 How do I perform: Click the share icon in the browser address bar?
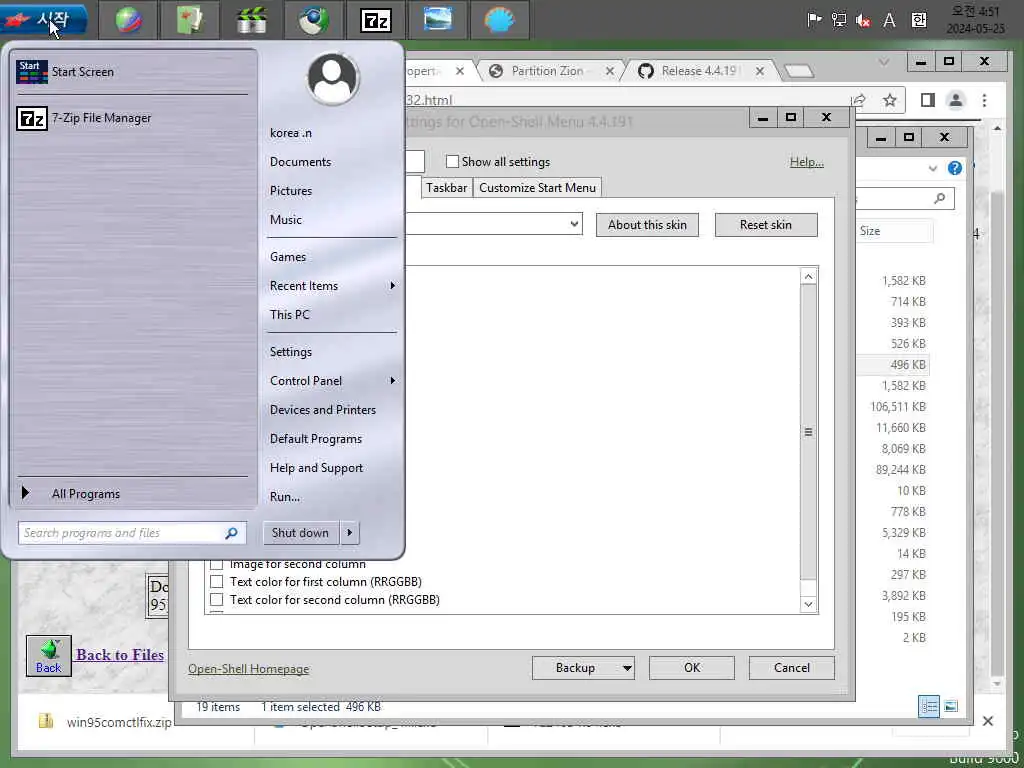(858, 100)
